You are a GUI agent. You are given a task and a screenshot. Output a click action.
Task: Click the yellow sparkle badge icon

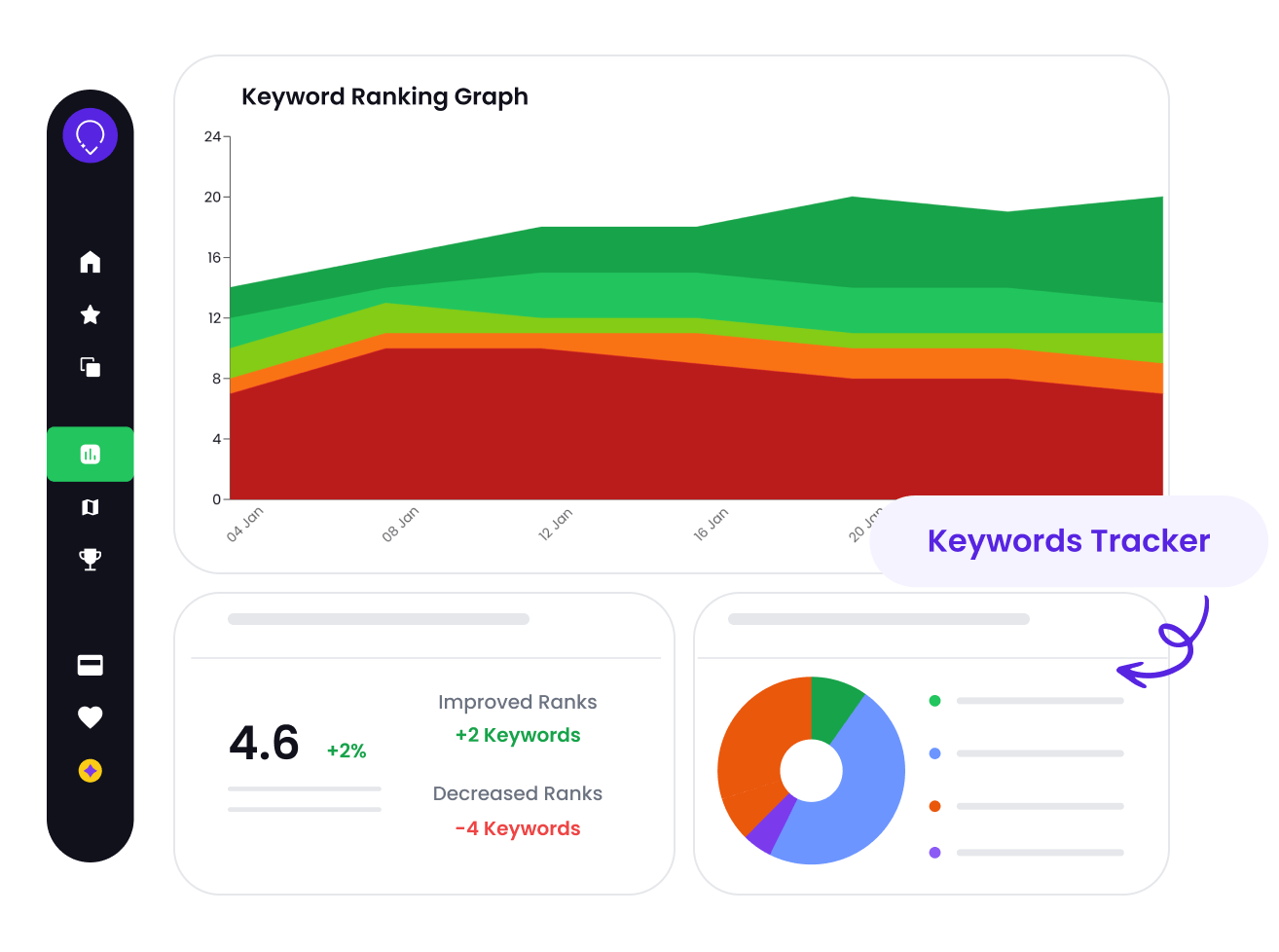91,771
